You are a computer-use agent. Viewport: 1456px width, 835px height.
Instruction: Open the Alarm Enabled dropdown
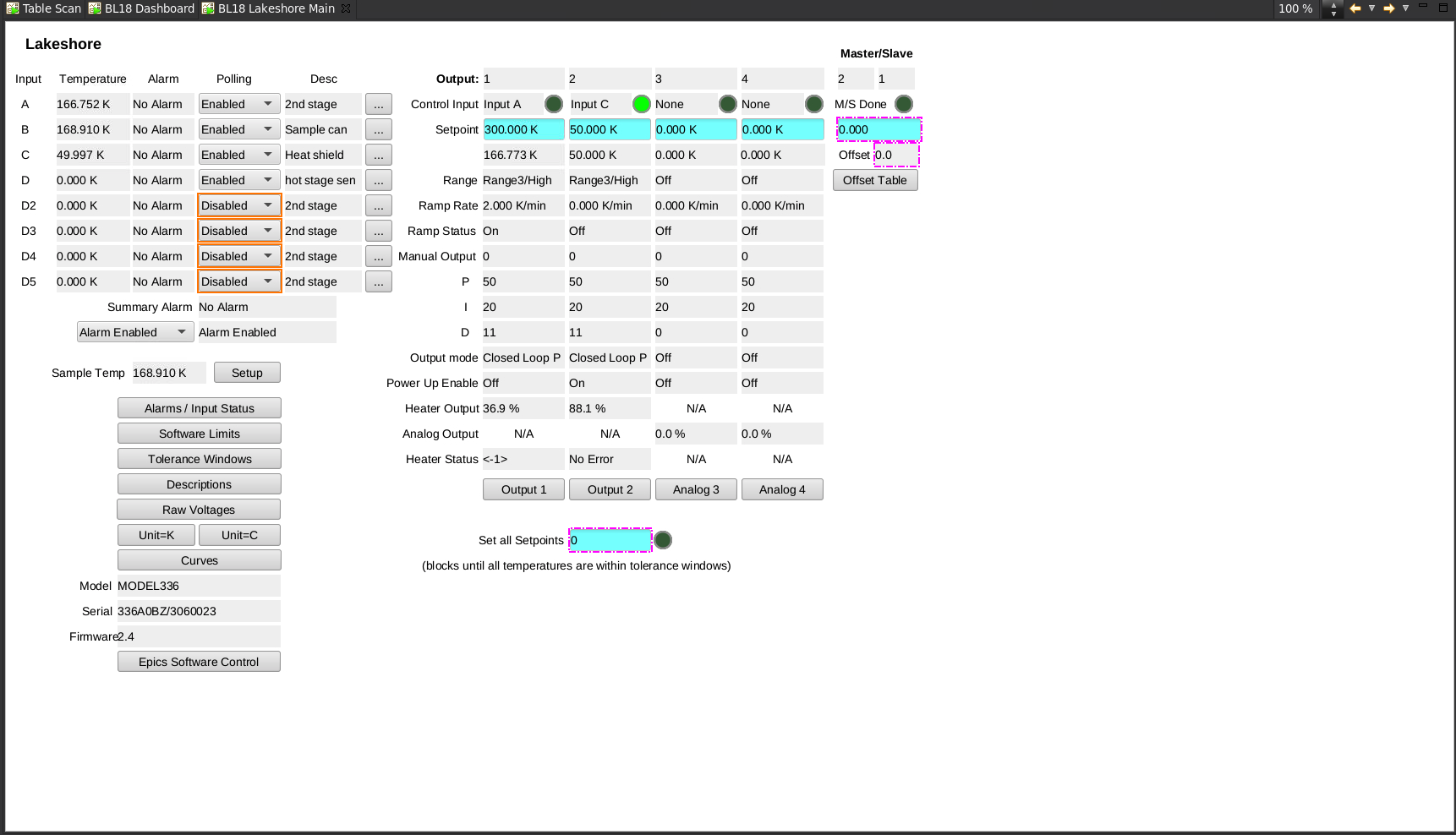pyautogui.click(x=134, y=332)
